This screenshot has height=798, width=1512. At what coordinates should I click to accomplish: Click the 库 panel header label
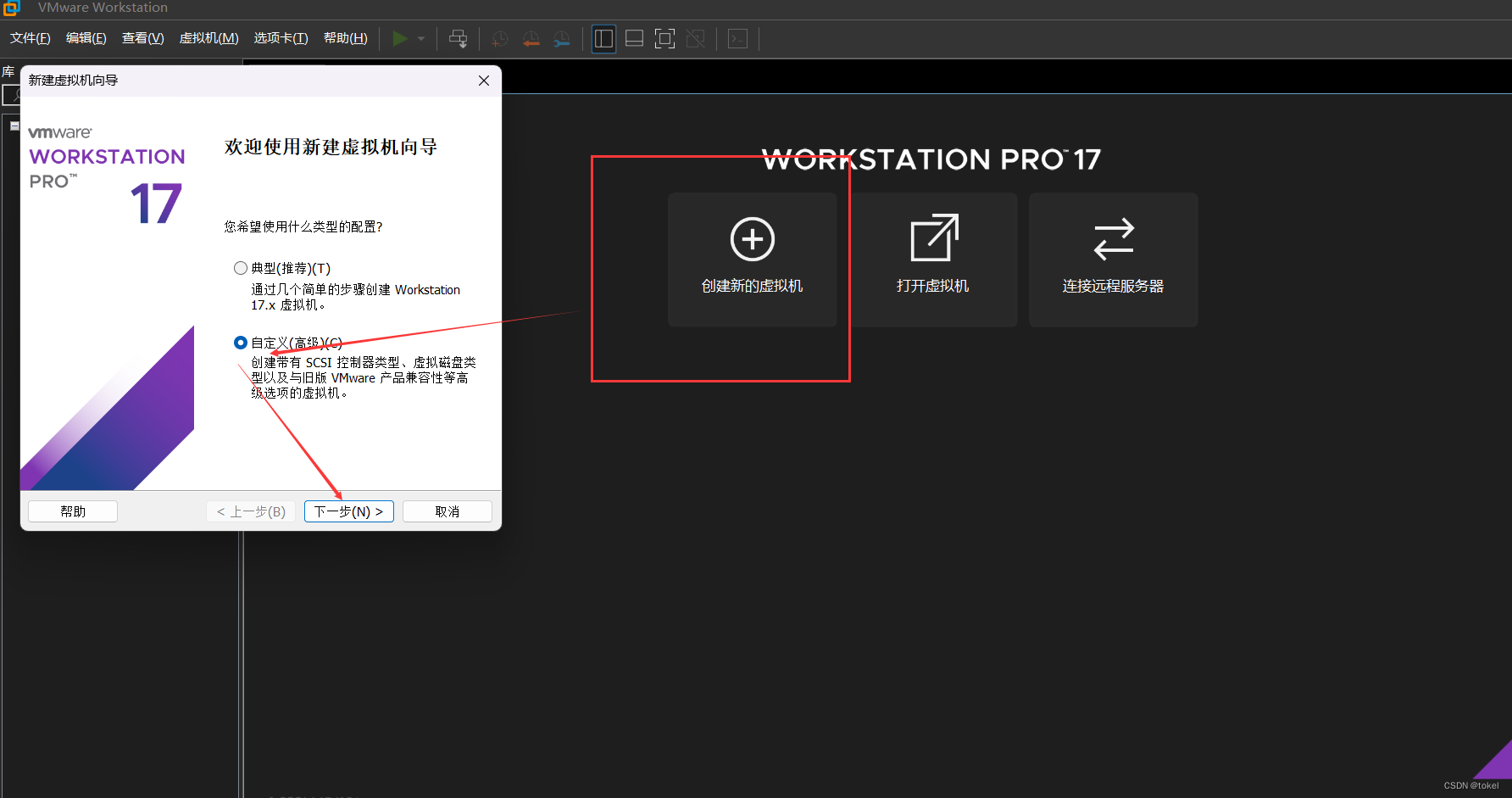tap(8, 72)
